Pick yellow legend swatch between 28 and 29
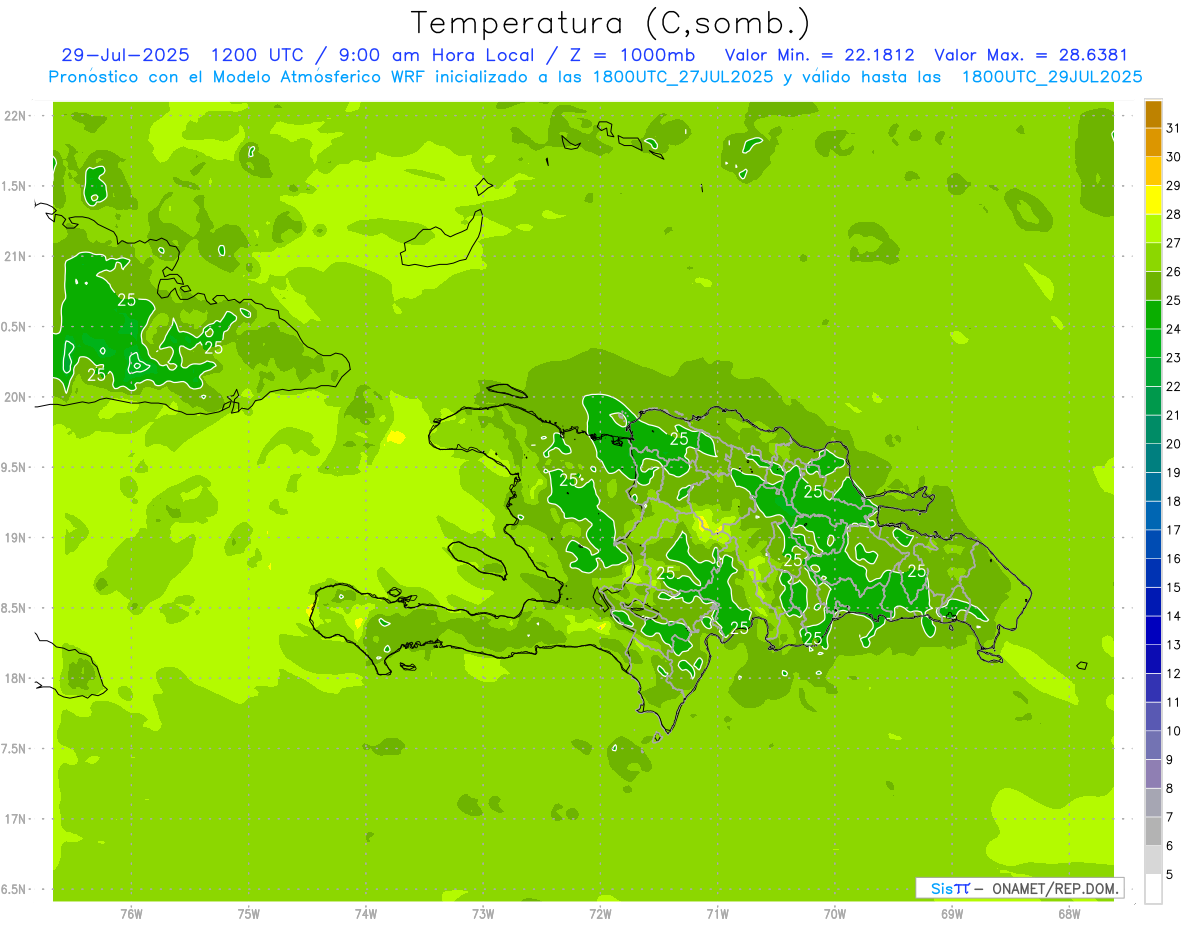The height and width of the screenshot is (927, 1200). point(1153,200)
